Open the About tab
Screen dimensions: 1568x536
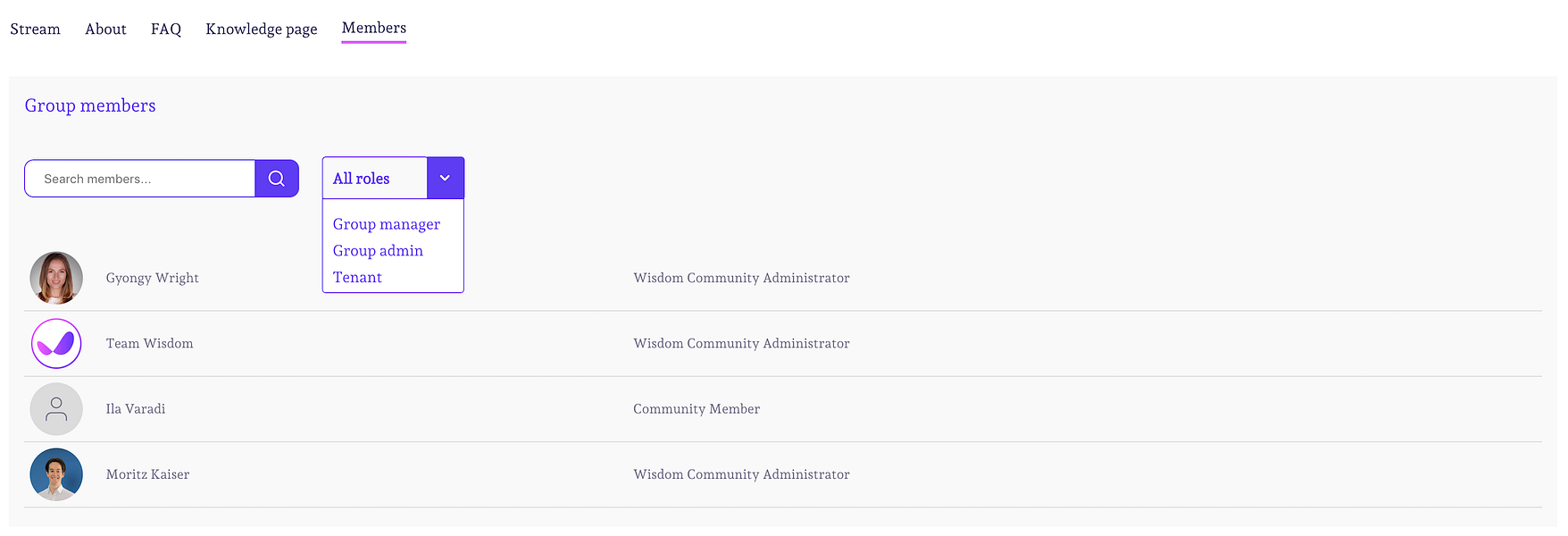pos(105,29)
